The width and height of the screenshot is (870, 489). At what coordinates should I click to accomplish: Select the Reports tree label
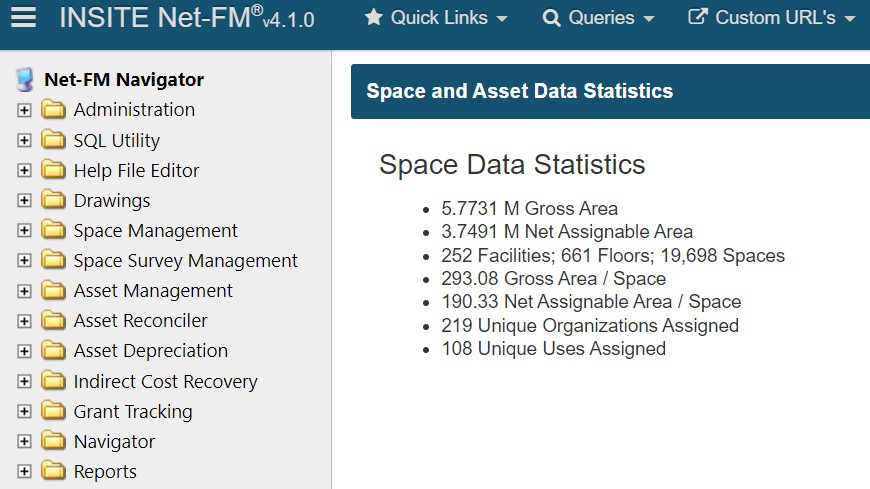105,471
